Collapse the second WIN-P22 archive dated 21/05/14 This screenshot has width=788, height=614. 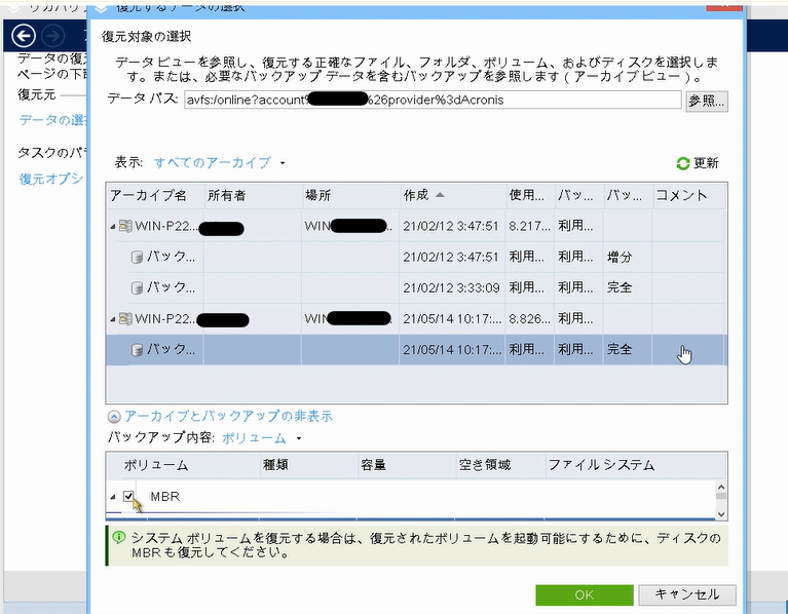click(113, 319)
